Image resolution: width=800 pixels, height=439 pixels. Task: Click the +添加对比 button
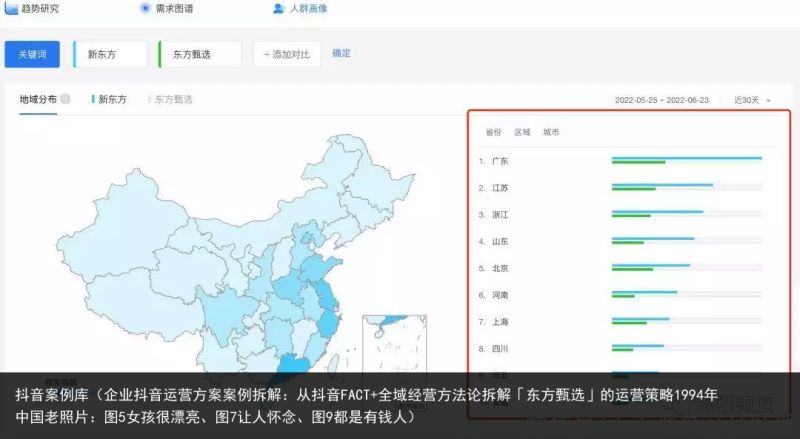pos(287,54)
